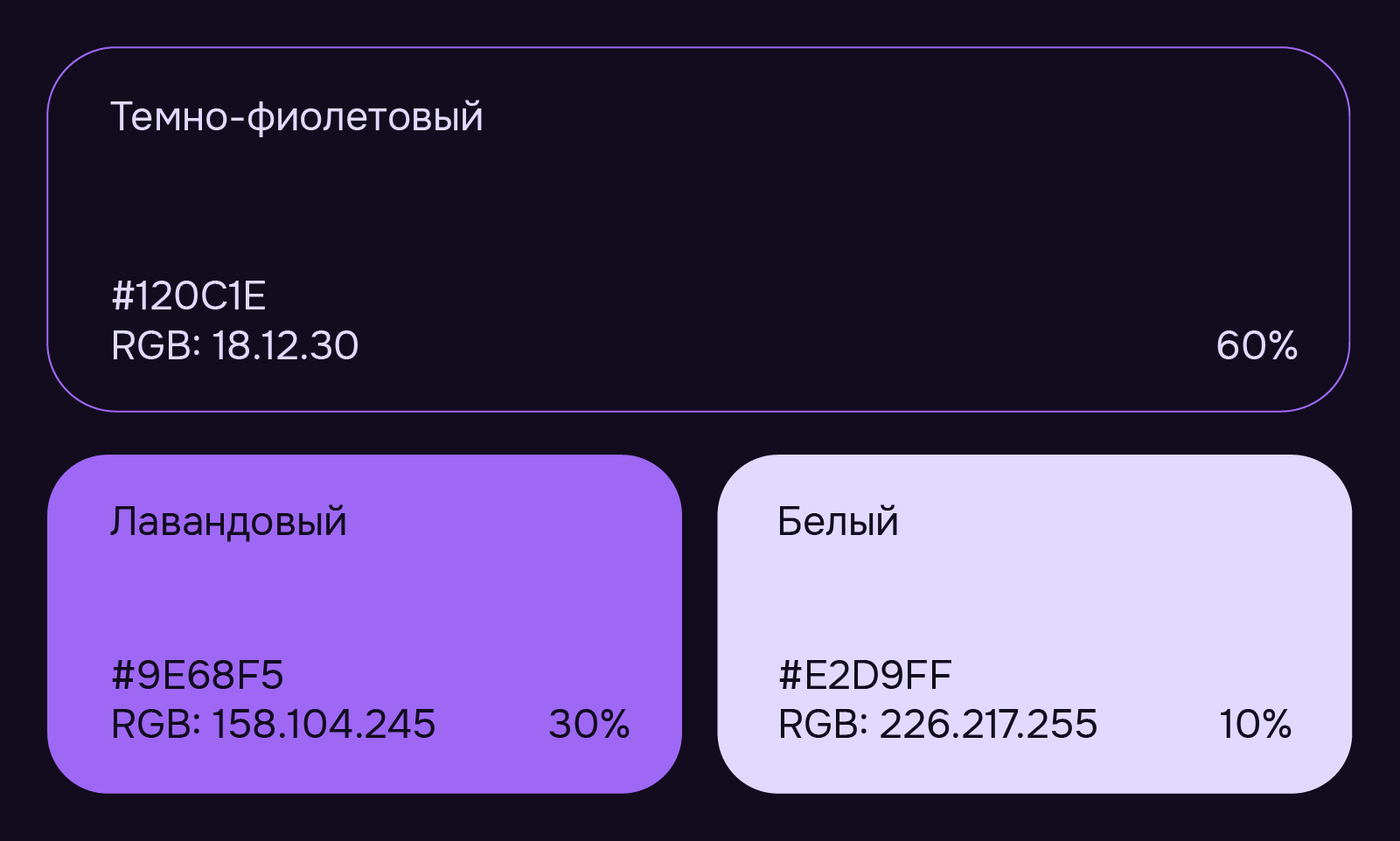
Task: Click the '#' symbol before E2D9FF
Action: [x=790, y=675]
